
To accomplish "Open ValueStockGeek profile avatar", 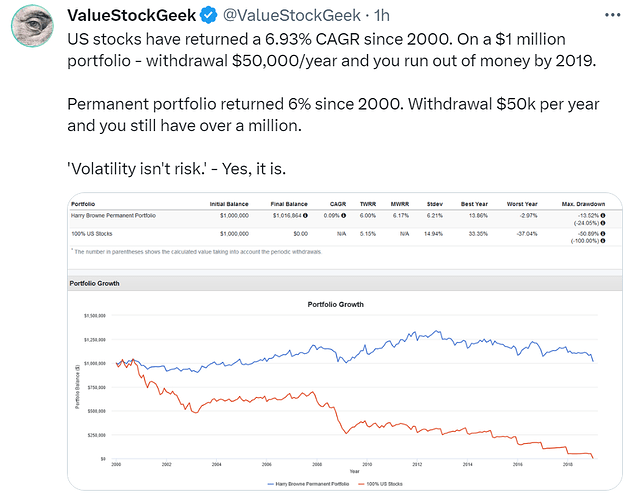I will pyautogui.click(x=32, y=25).
